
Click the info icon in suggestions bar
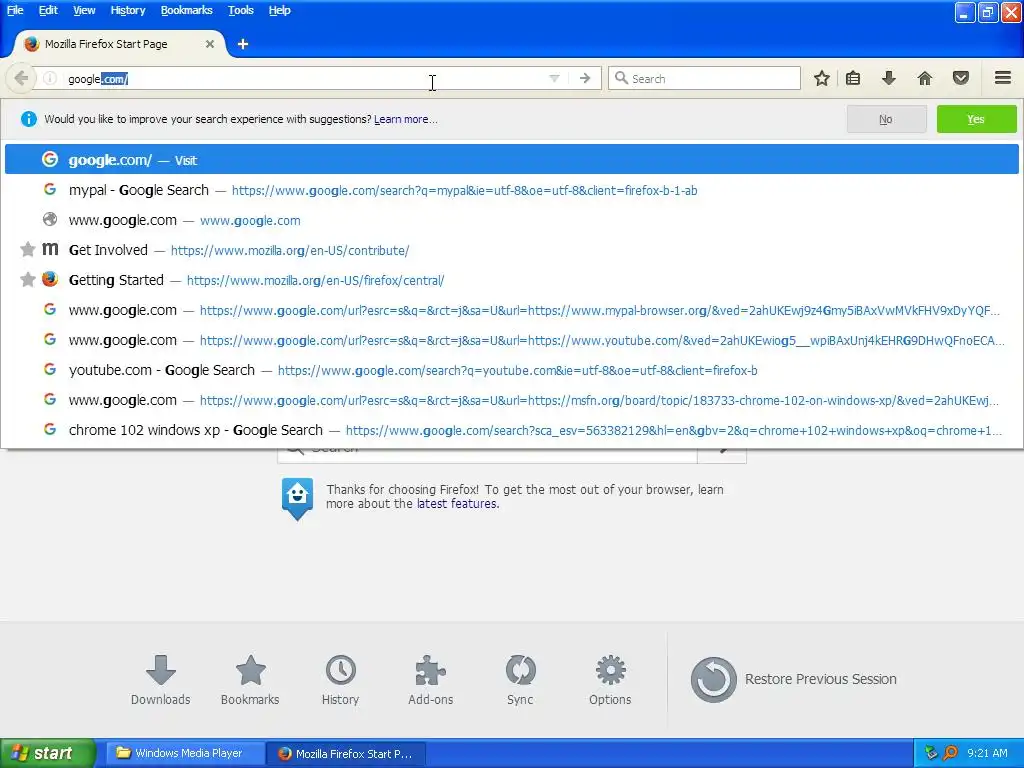(29, 120)
